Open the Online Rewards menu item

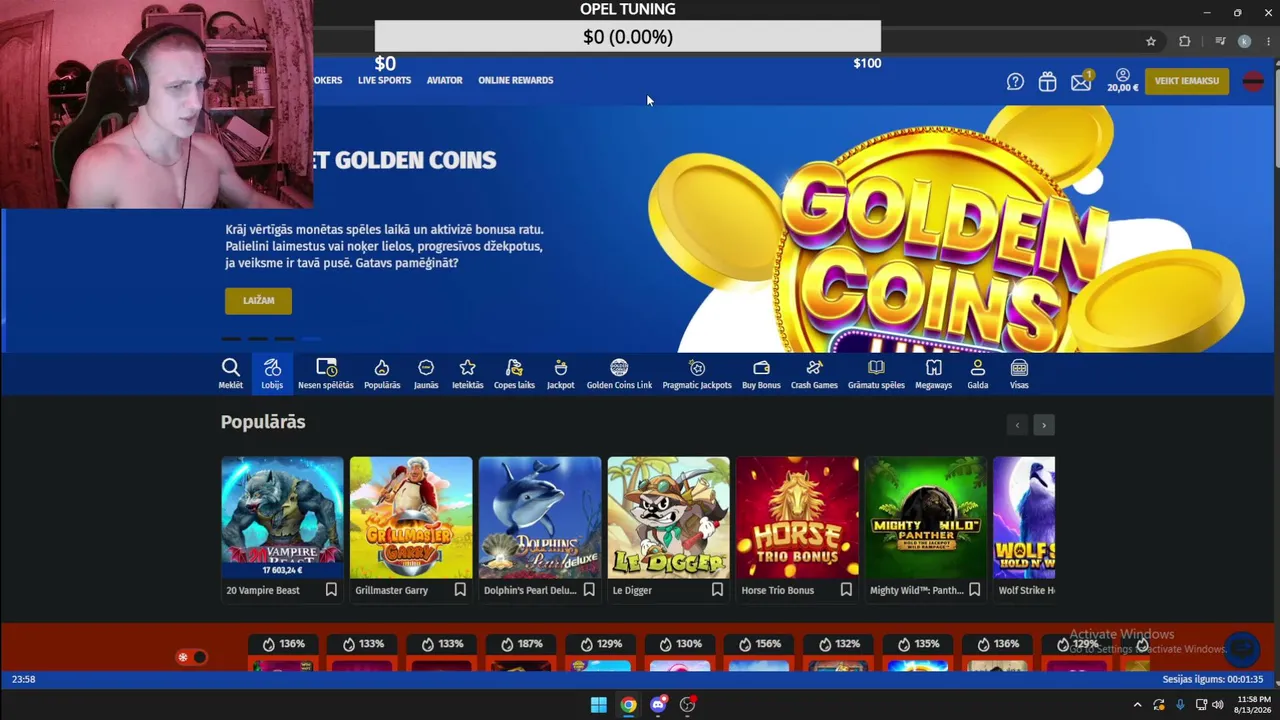tap(515, 80)
